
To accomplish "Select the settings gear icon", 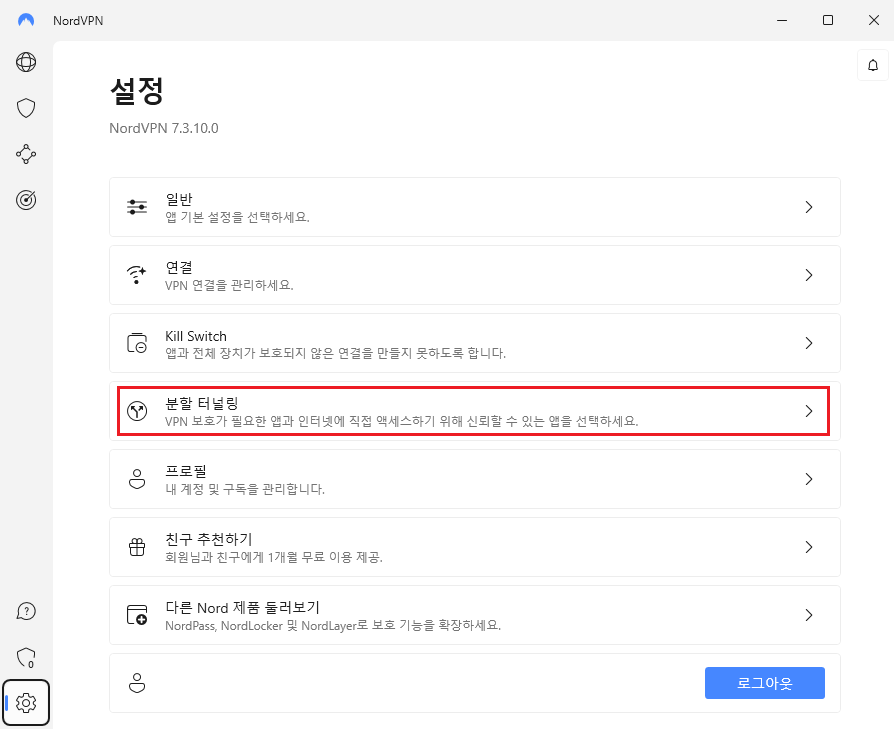I will (26, 703).
